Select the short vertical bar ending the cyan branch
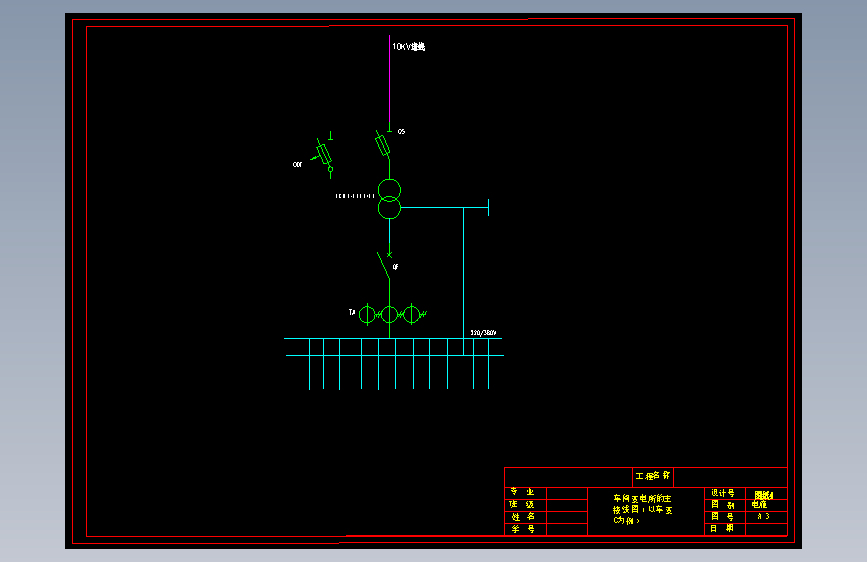867x562 pixels. (488, 207)
